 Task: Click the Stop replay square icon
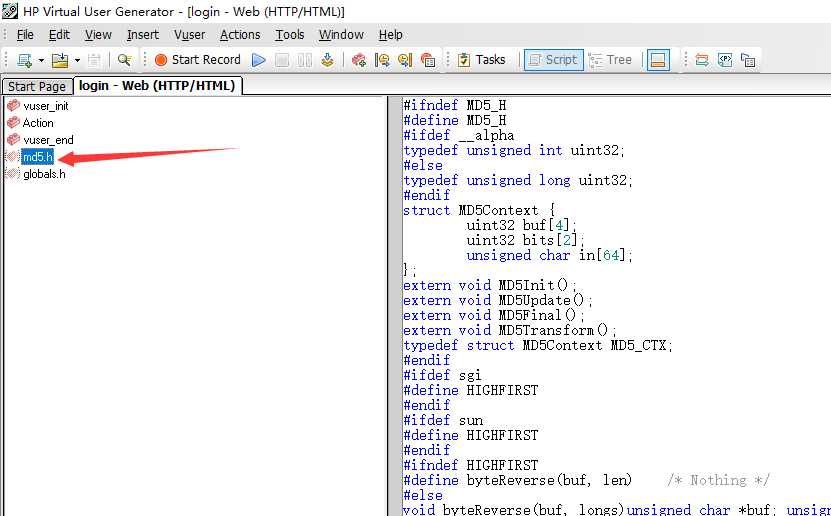pos(282,60)
